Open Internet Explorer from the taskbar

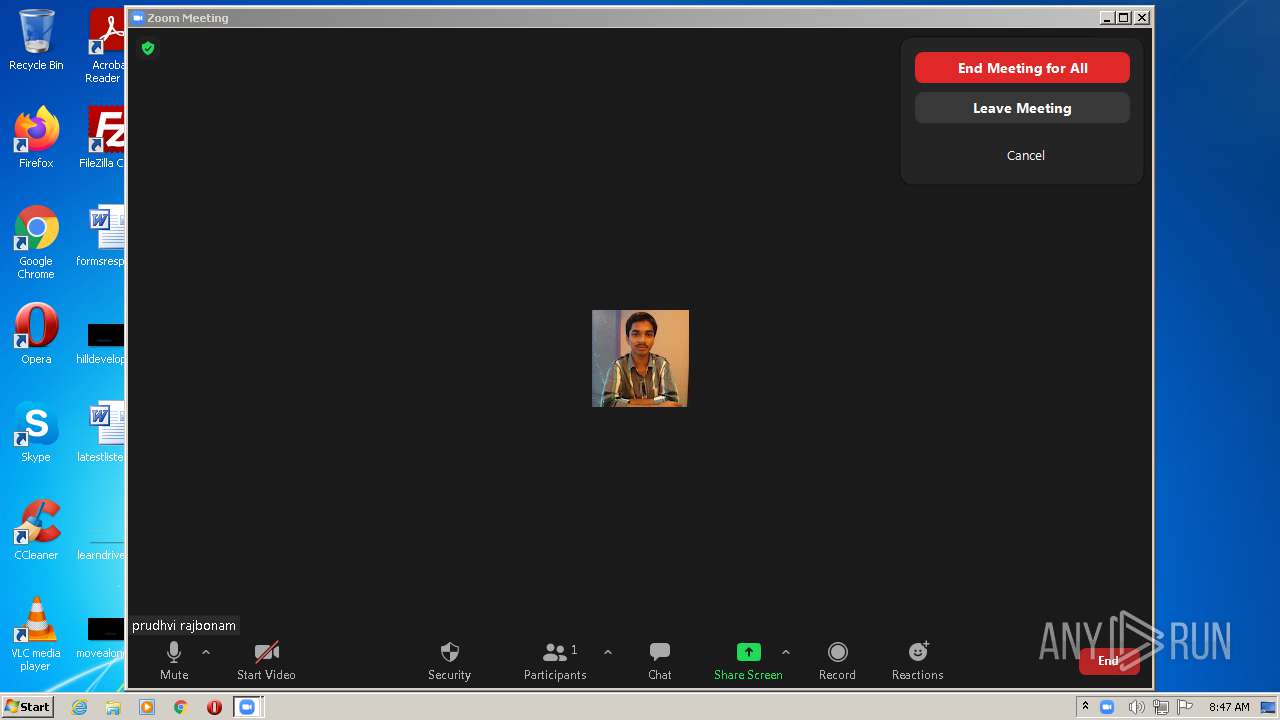coord(79,707)
